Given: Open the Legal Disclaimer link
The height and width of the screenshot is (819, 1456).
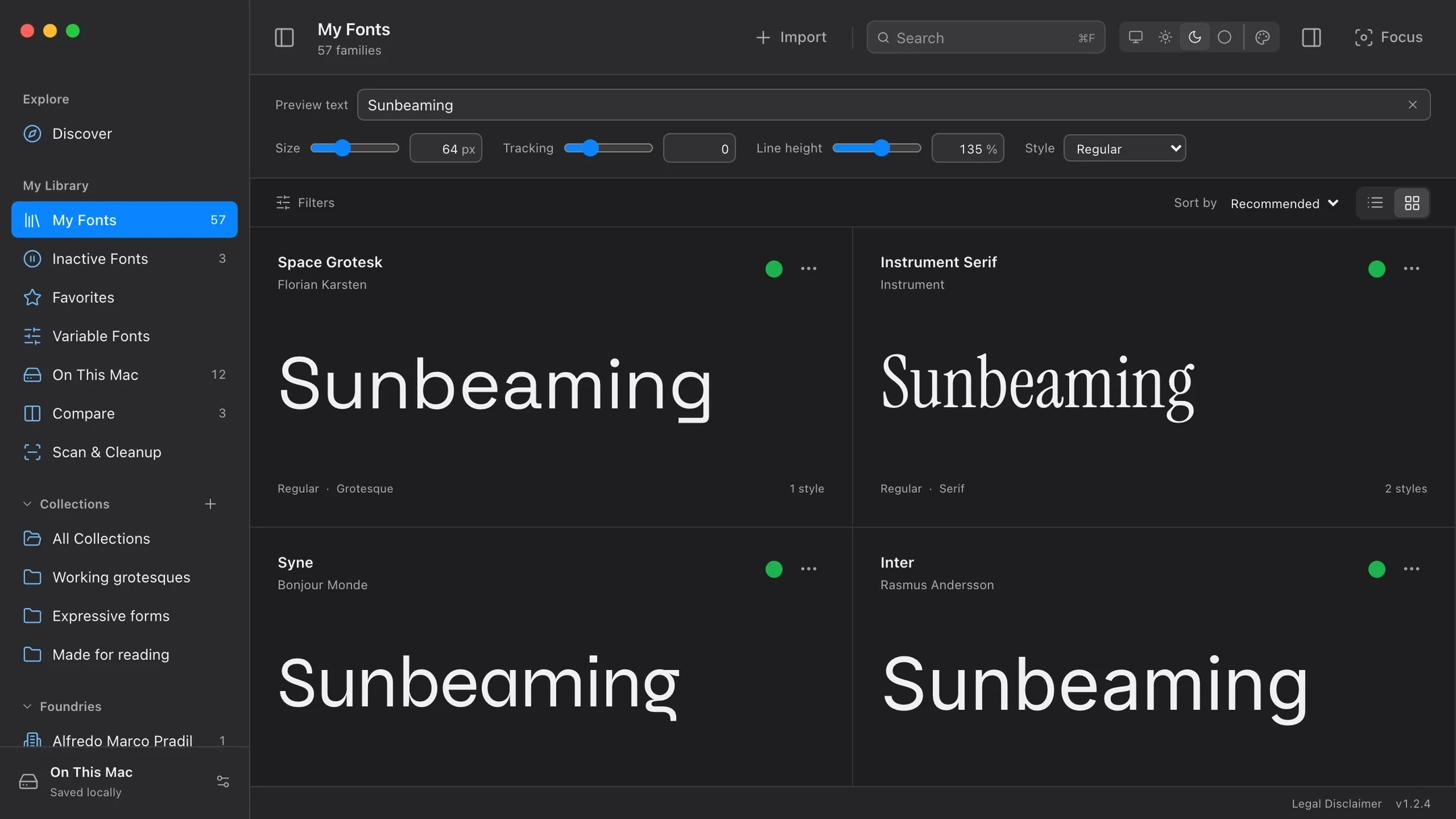Looking at the screenshot, I should [x=1336, y=803].
